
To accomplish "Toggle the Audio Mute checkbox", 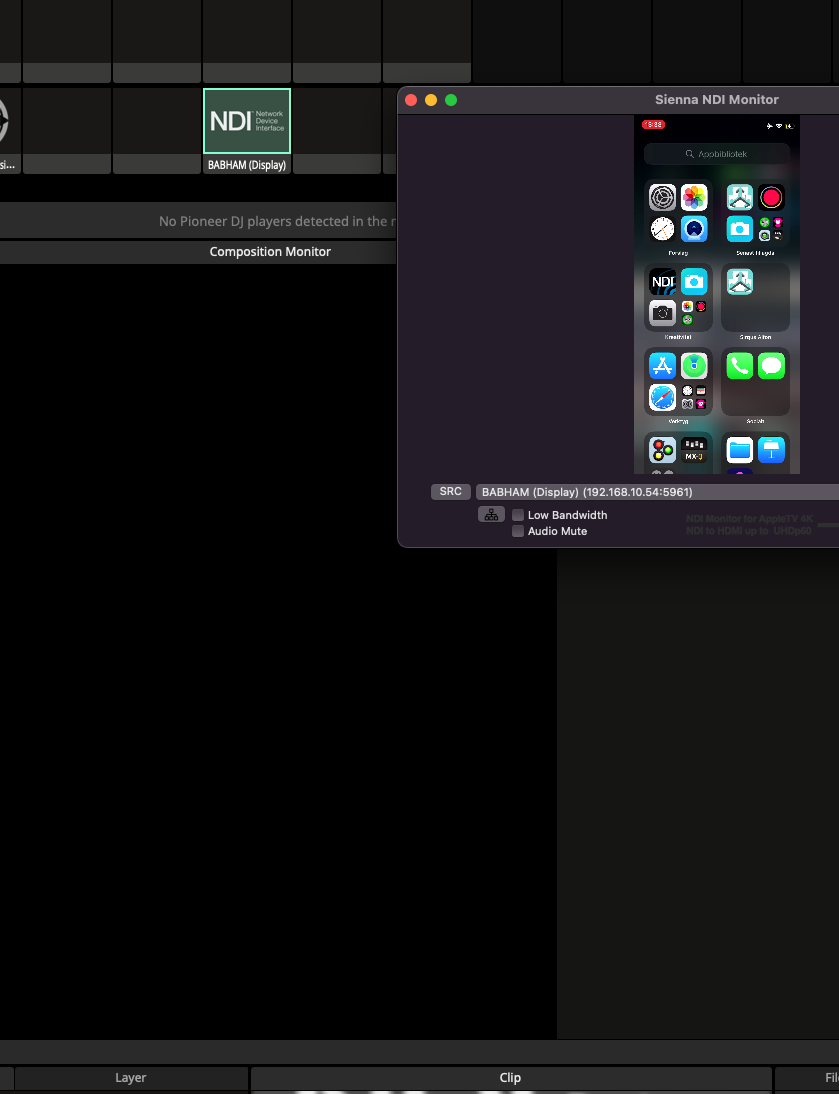I will click(518, 531).
